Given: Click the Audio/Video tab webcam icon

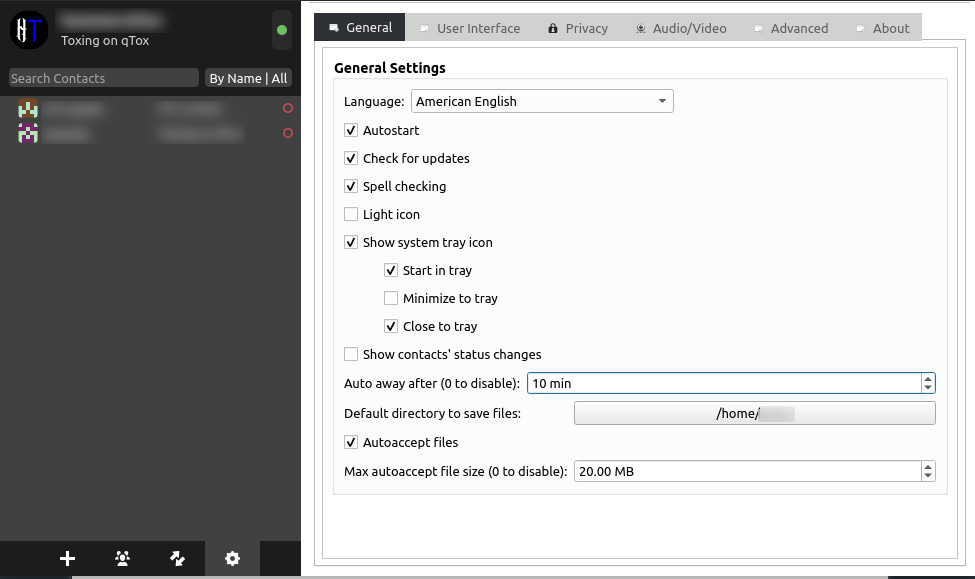Looking at the screenshot, I should point(640,29).
